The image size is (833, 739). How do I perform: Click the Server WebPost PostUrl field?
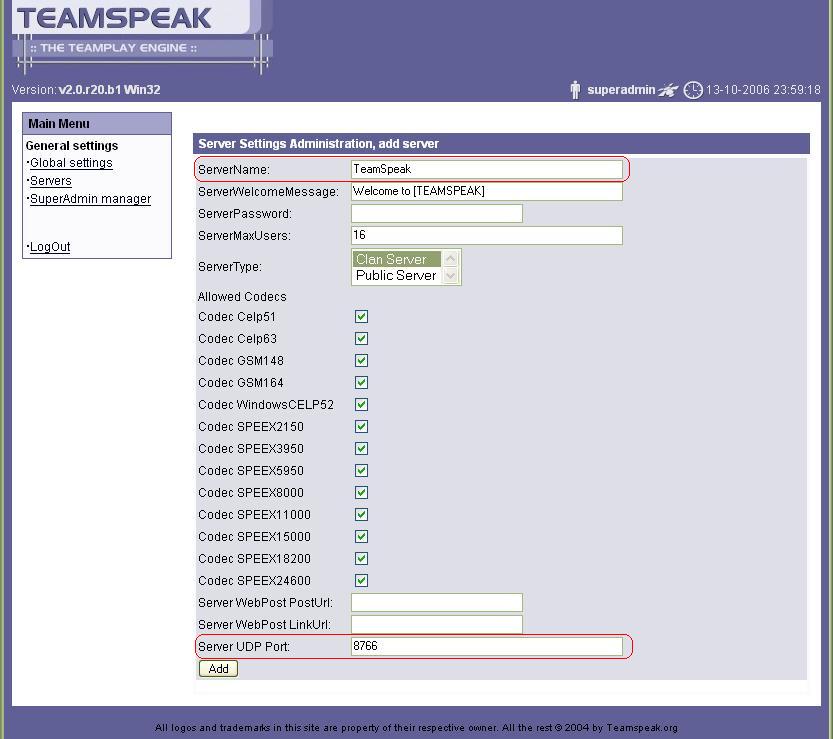437,602
